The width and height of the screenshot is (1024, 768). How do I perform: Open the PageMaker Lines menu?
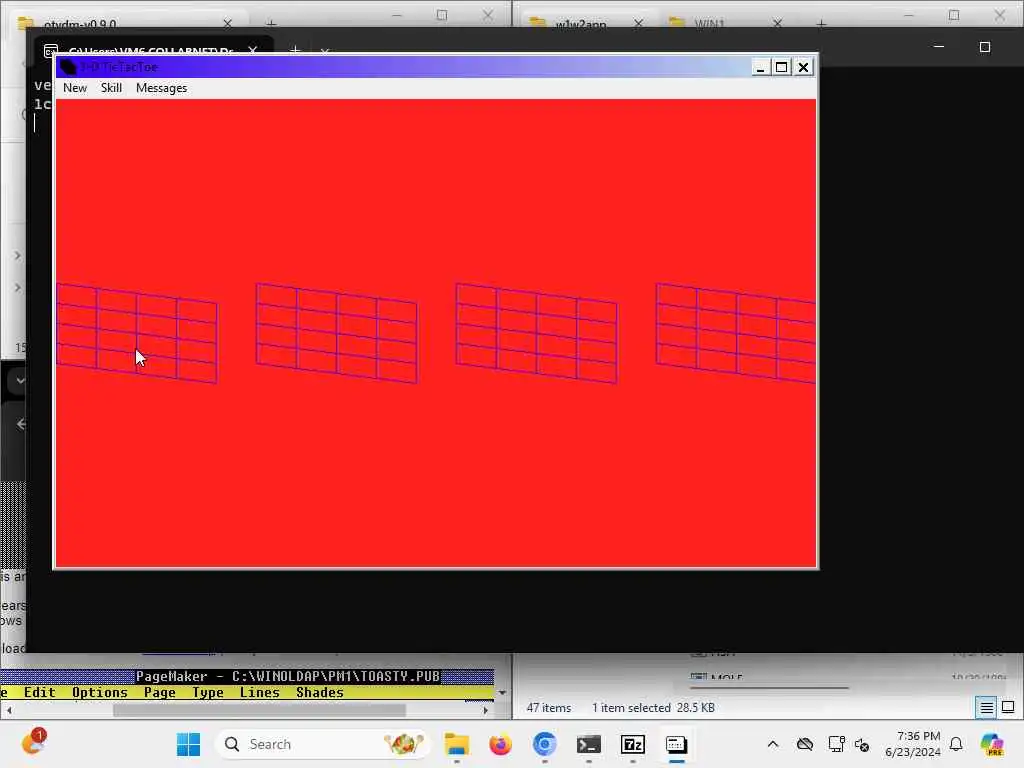click(x=260, y=693)
